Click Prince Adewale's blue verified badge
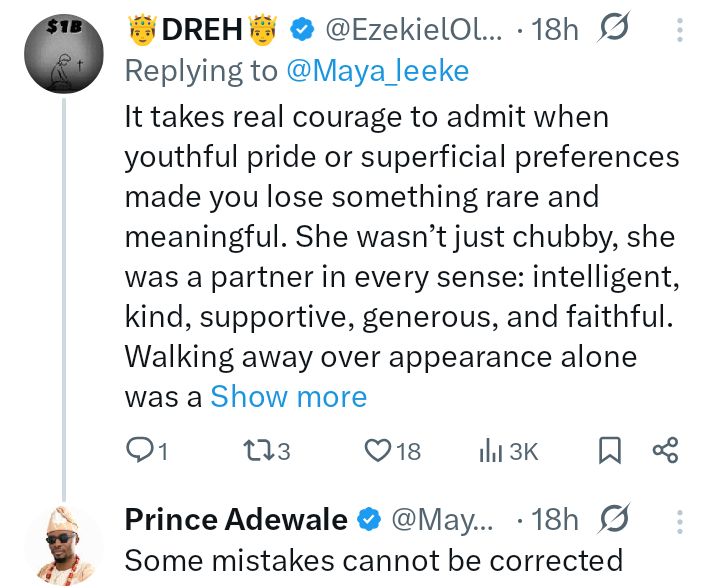The width and height of the screenshot is (720, 588). pyautogui.click(x=368, y=520)
